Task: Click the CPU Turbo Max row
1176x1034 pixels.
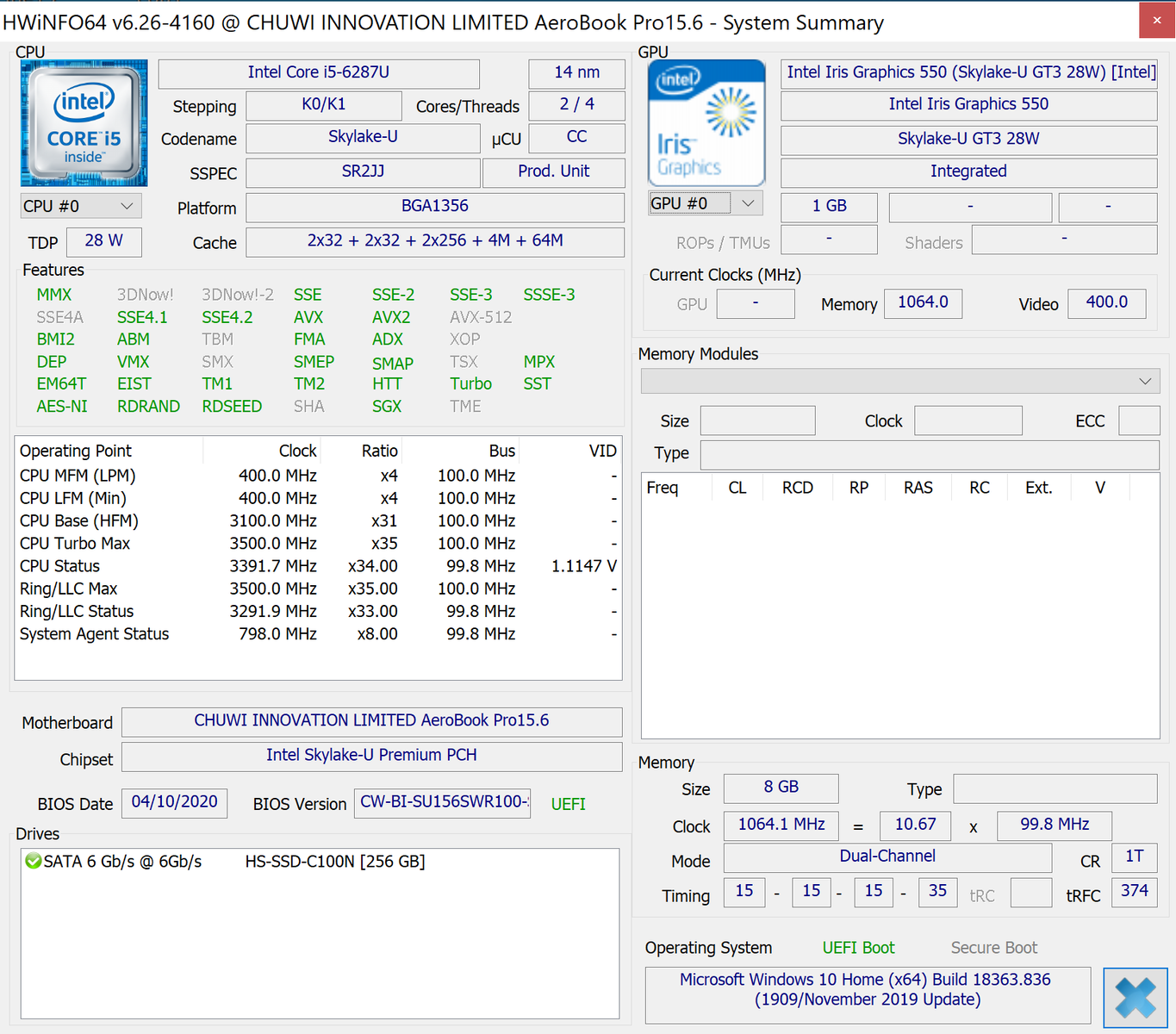Action: [x=318, y=544]
